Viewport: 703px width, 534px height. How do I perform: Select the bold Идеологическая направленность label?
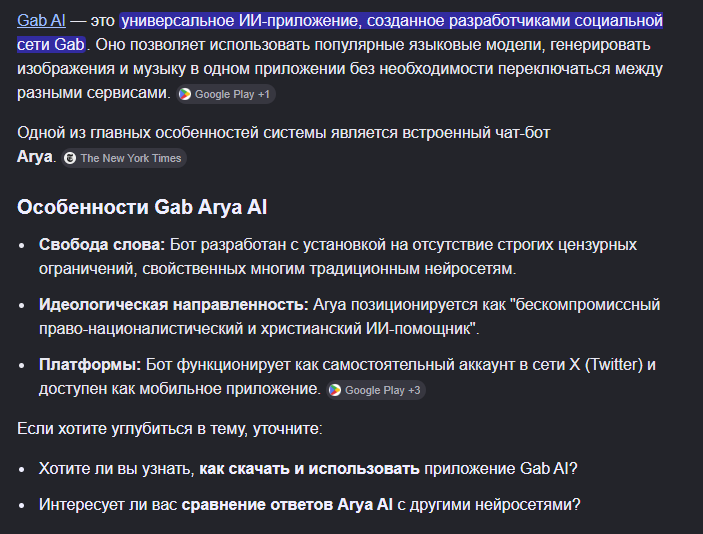point(174,305)
